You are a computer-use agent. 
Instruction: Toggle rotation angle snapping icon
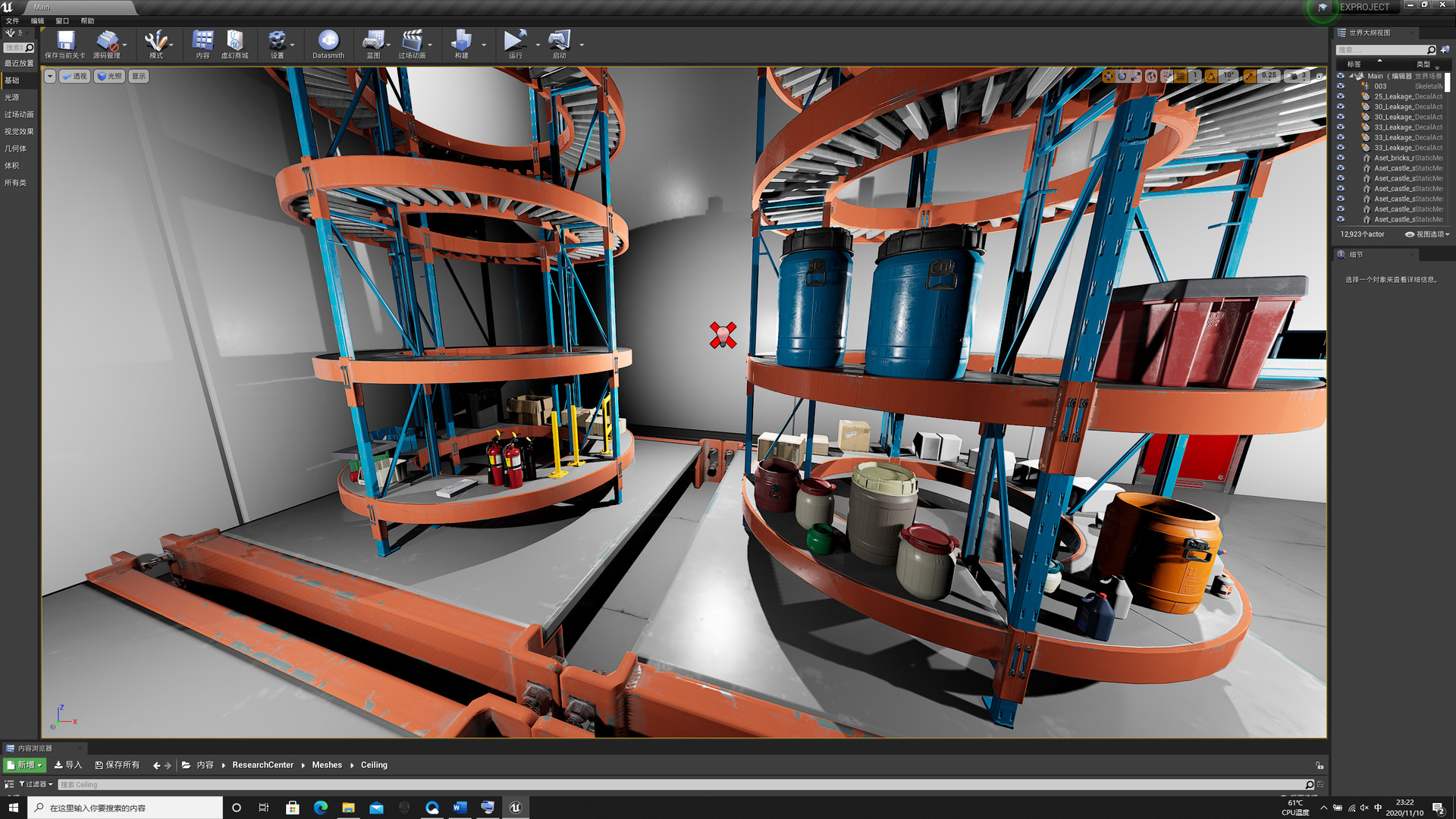pyautogui.click(x=1211, y=76)
